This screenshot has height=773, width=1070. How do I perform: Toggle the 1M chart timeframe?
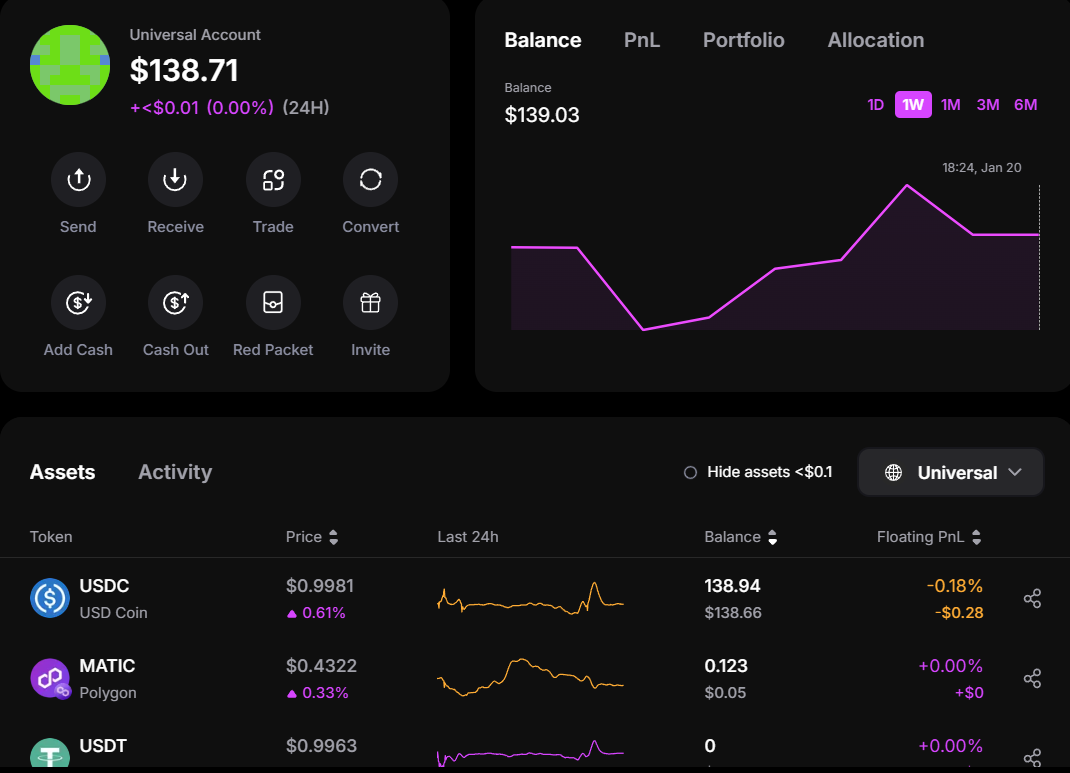coord(950,104)
